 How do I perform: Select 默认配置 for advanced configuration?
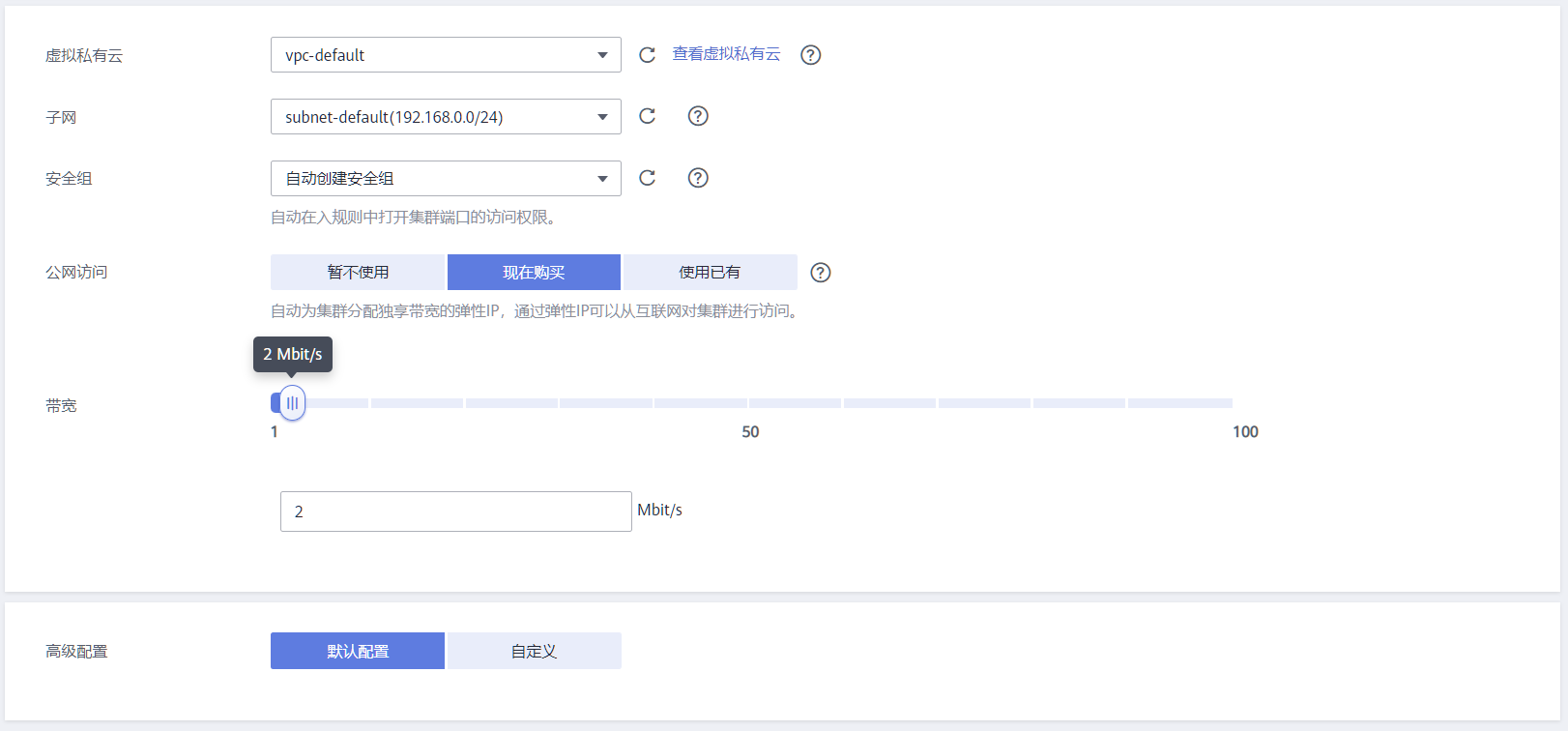[x=358, y=651]
